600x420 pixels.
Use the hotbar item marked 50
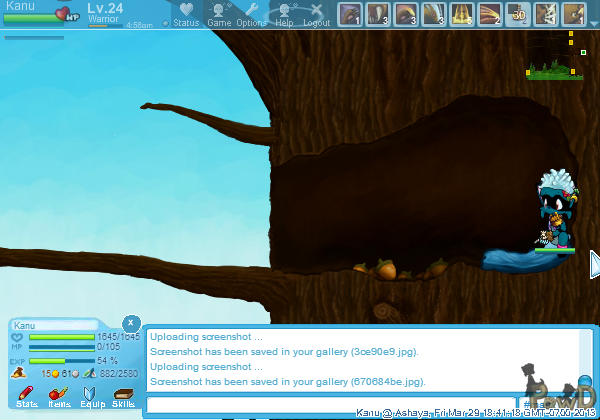pos(518,14)
